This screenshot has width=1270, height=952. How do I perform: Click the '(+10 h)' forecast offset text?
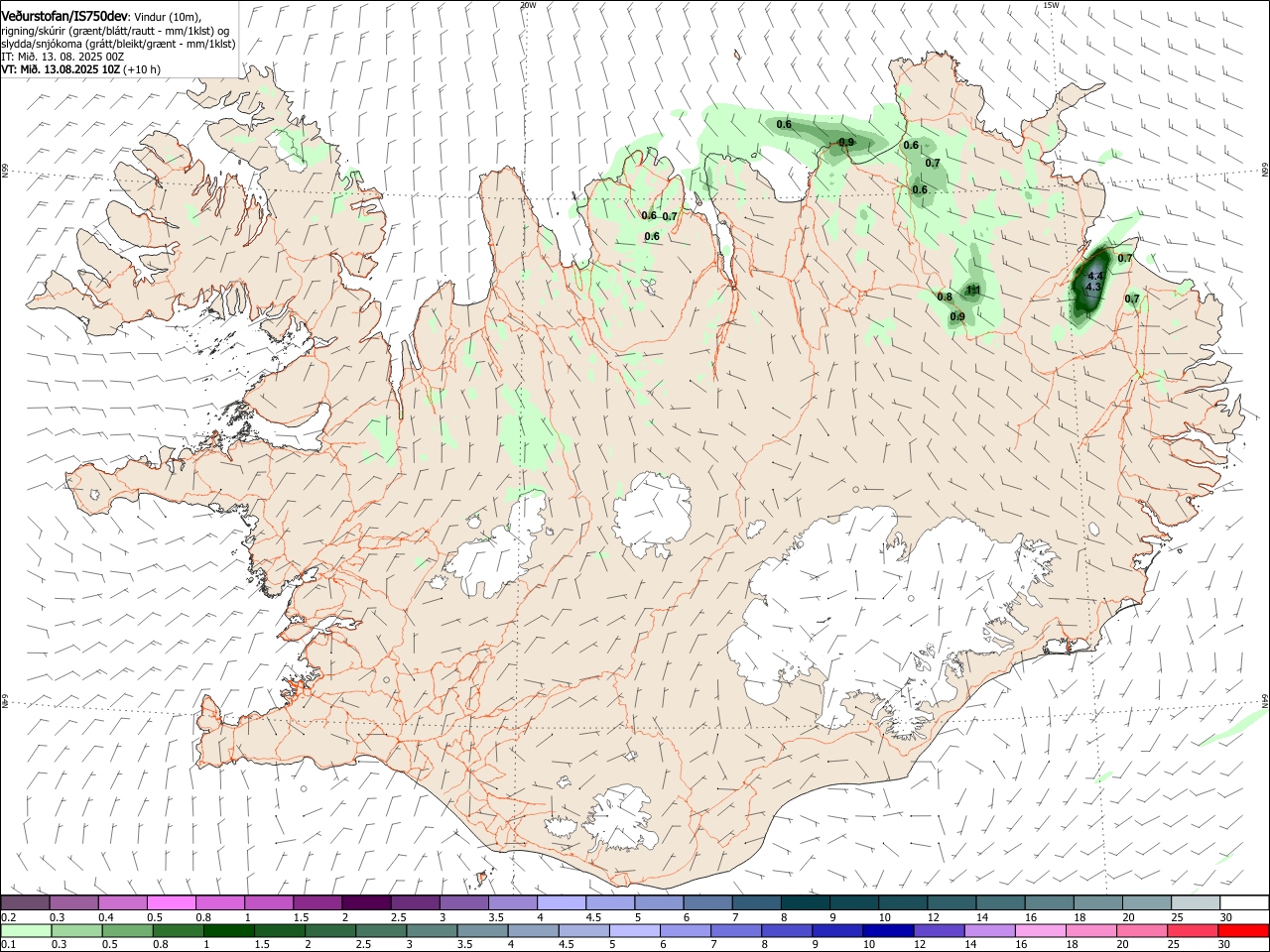coord(143,69)
